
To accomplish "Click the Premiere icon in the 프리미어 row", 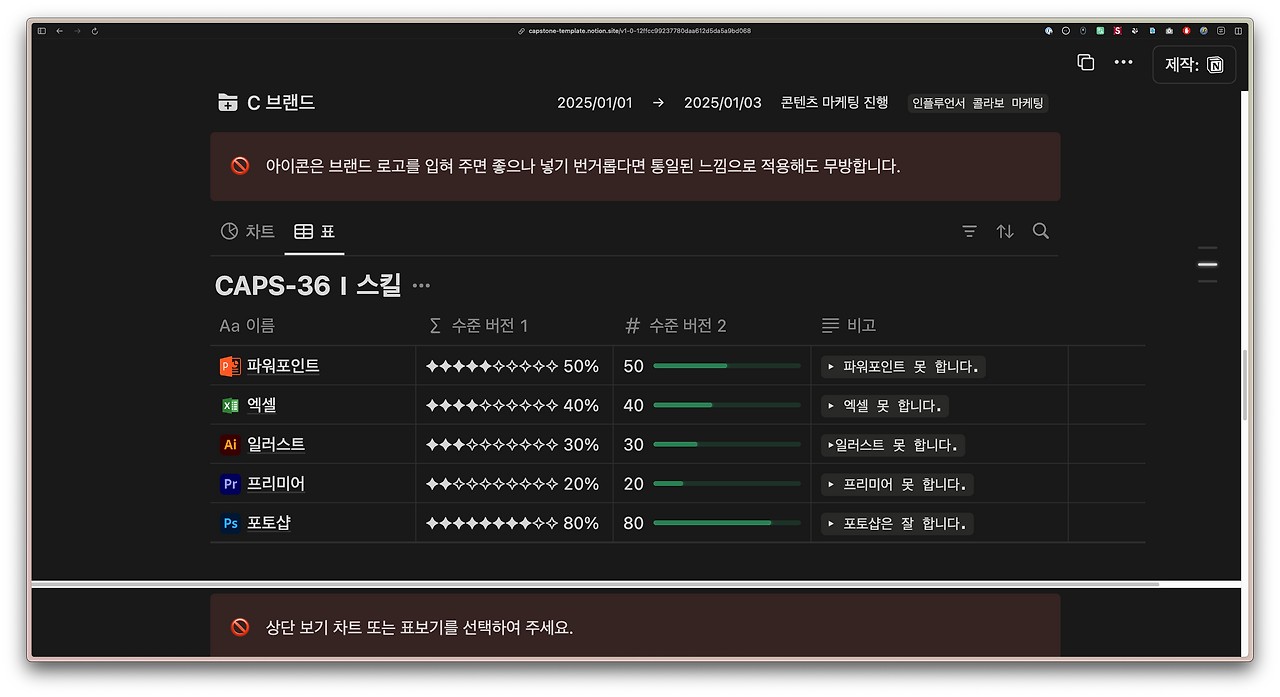I will coord(229,483).
